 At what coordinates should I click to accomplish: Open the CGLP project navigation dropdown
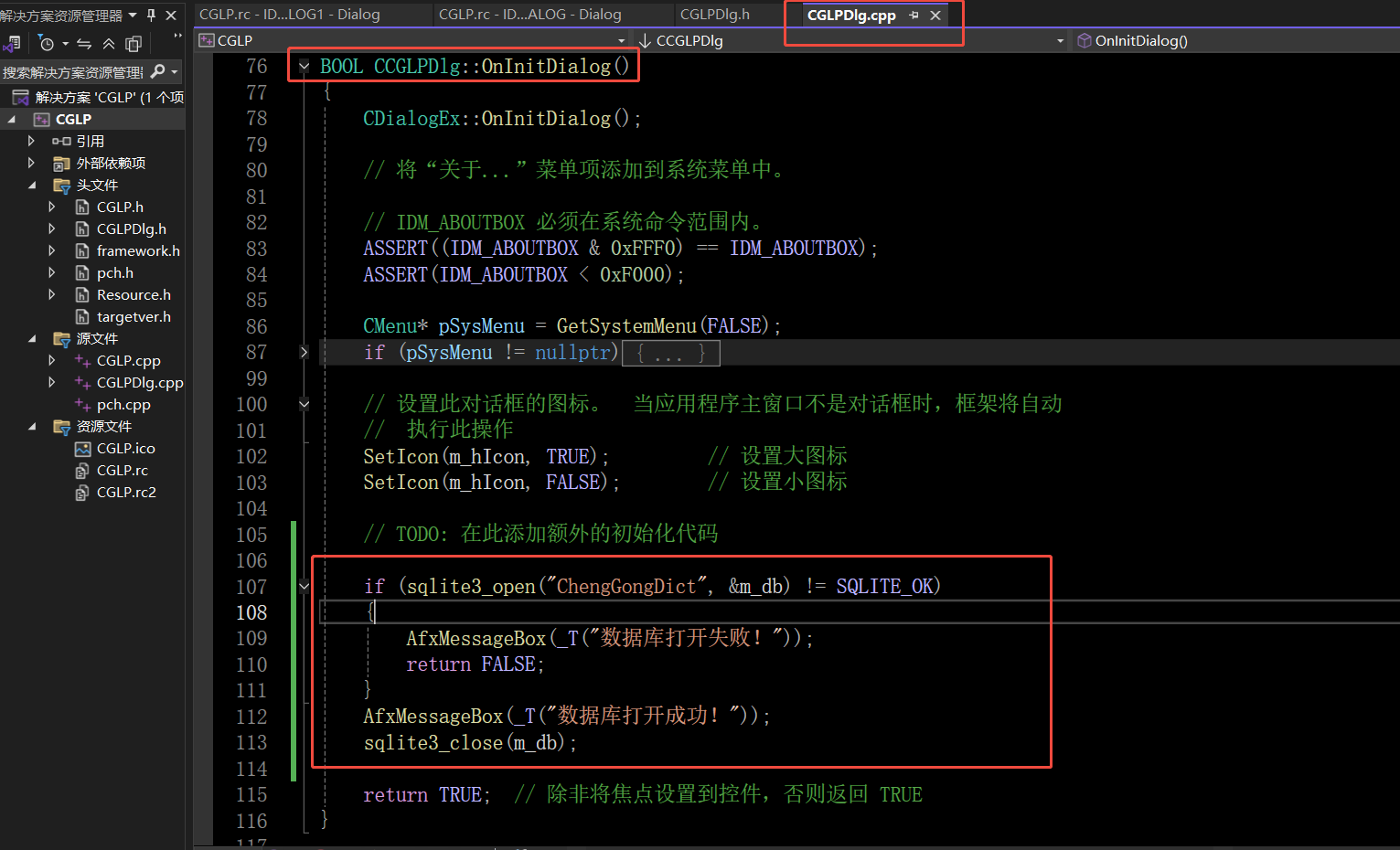621,40
